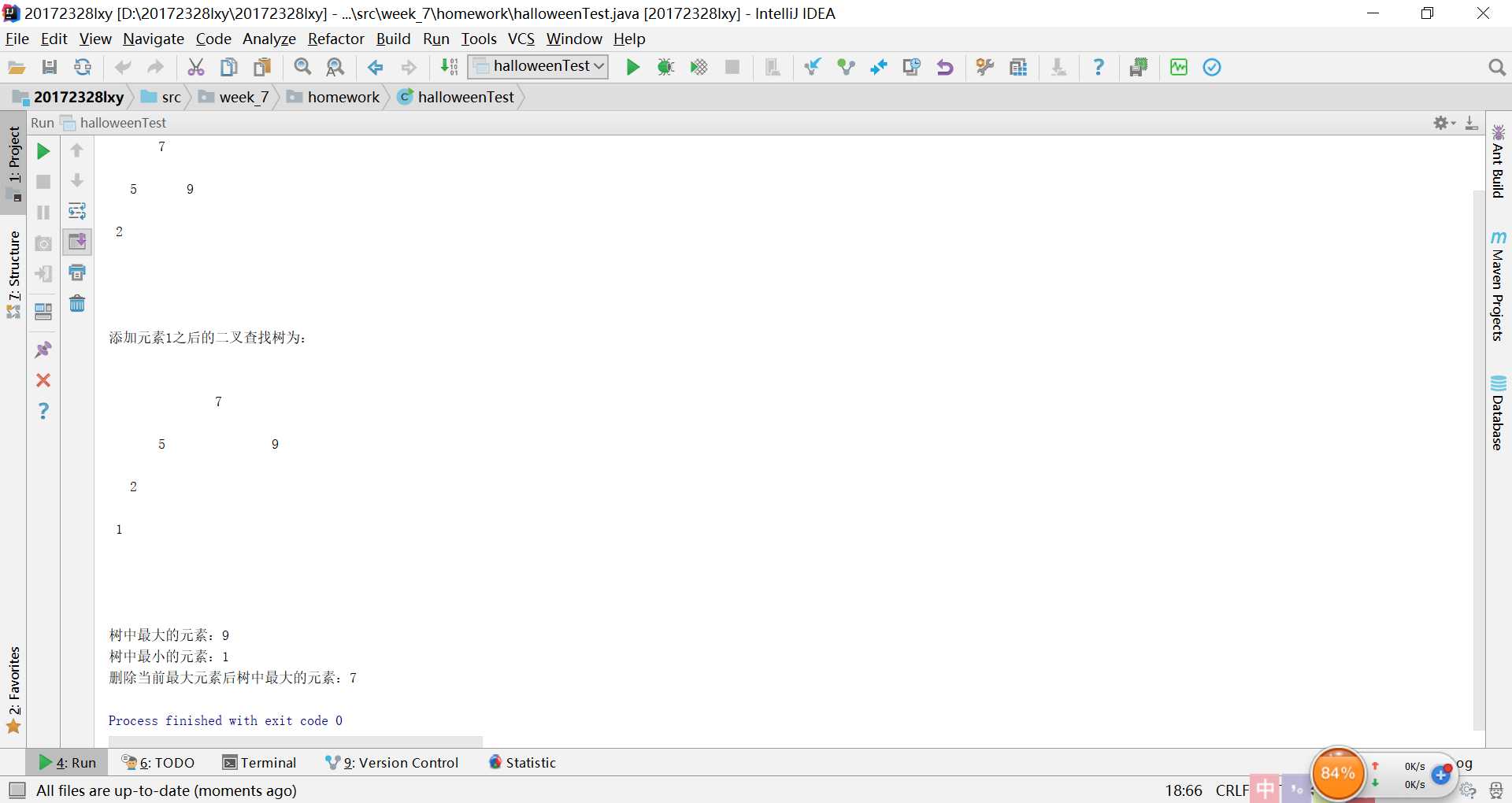Build project with the green down-arrow icon
1512x803 pixels.
(x=449, y=67)
